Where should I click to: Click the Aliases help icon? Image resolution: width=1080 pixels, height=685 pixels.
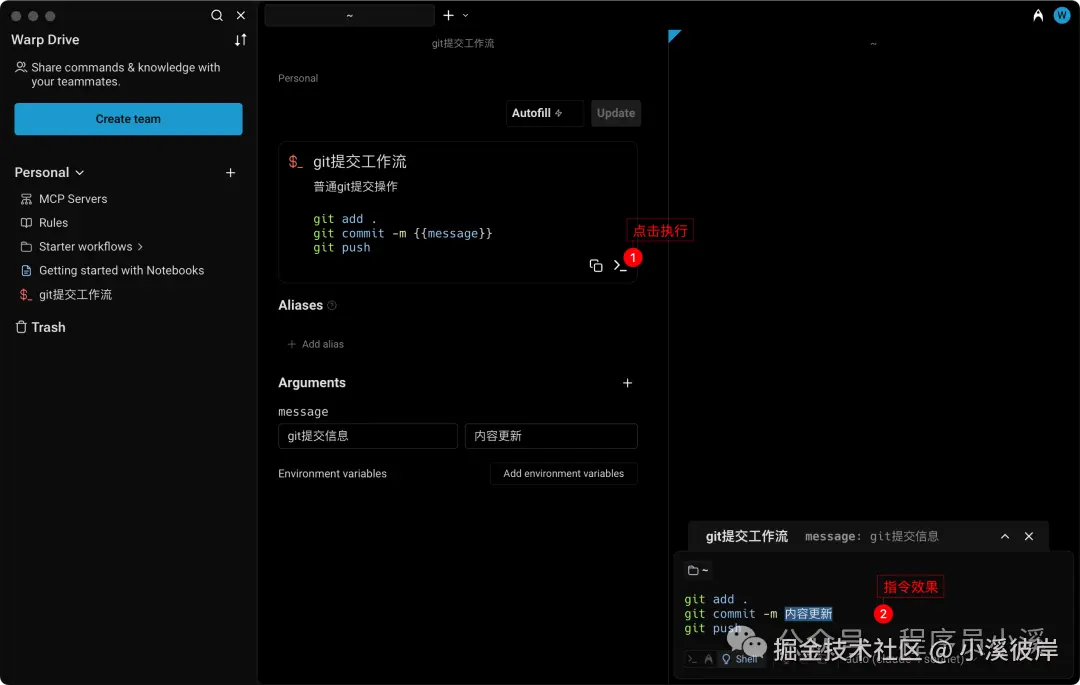pos(332,306)
